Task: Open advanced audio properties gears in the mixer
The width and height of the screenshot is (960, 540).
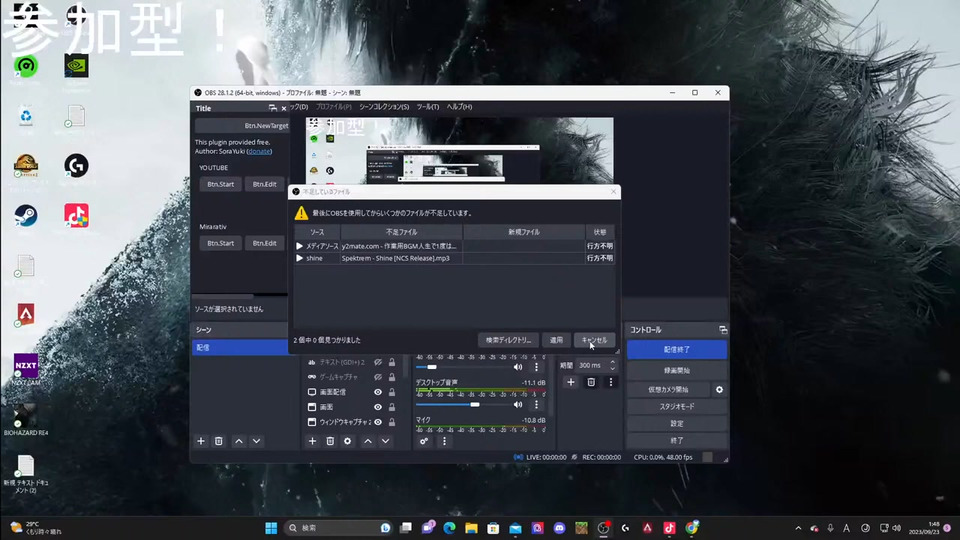Action: click(x=424, y=441)
